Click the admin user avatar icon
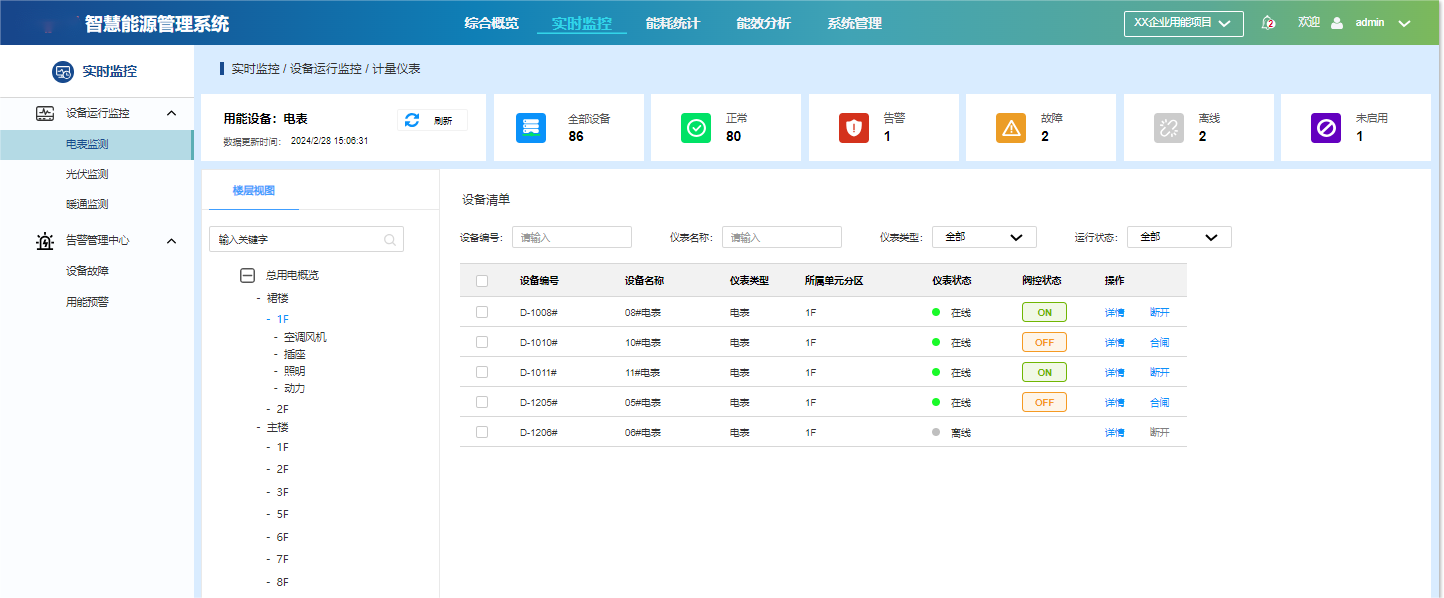This screenshot has height=598, width=1444. click(1337, 22)
